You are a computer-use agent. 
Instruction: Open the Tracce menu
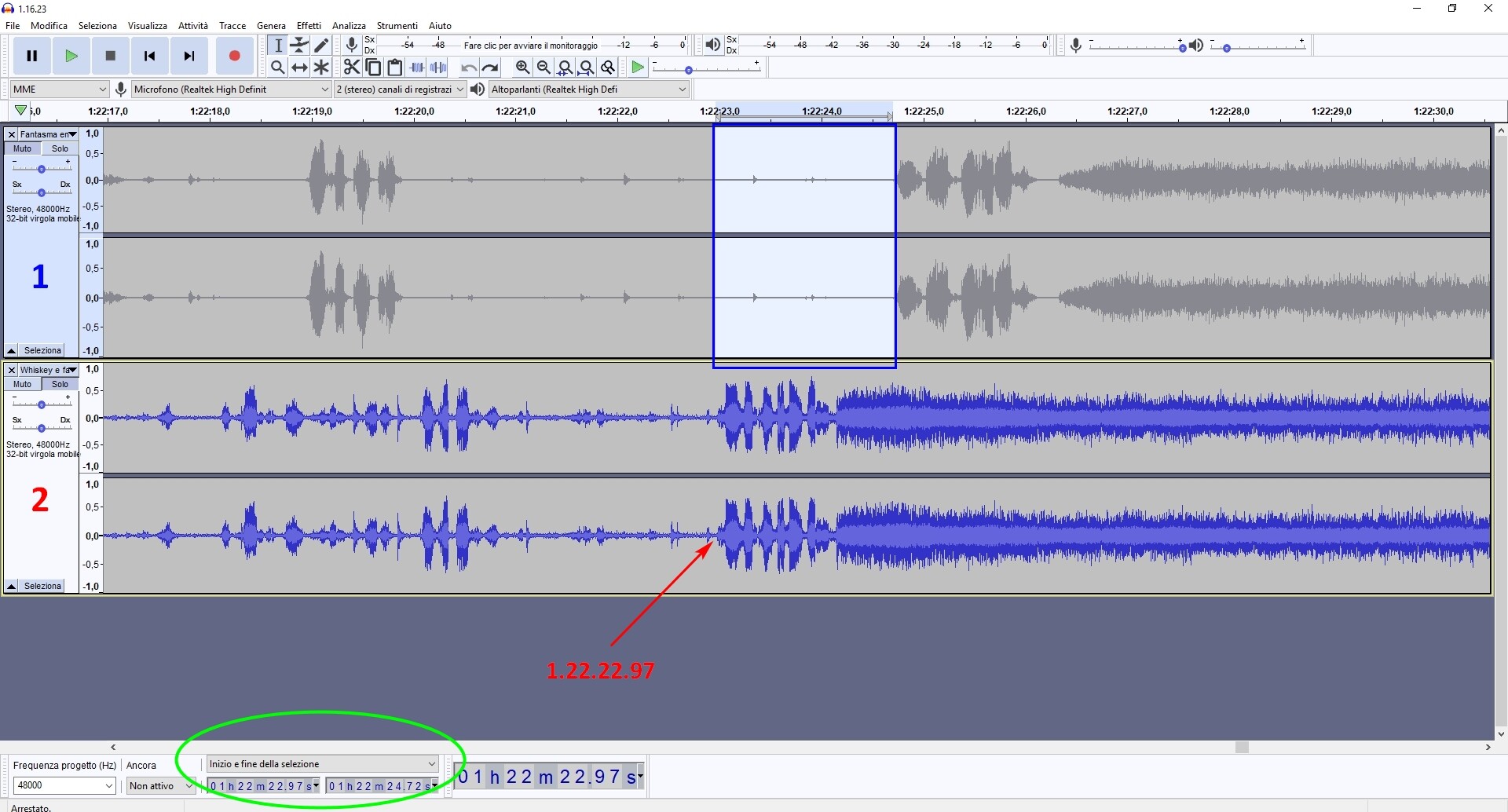click(232, 26)
